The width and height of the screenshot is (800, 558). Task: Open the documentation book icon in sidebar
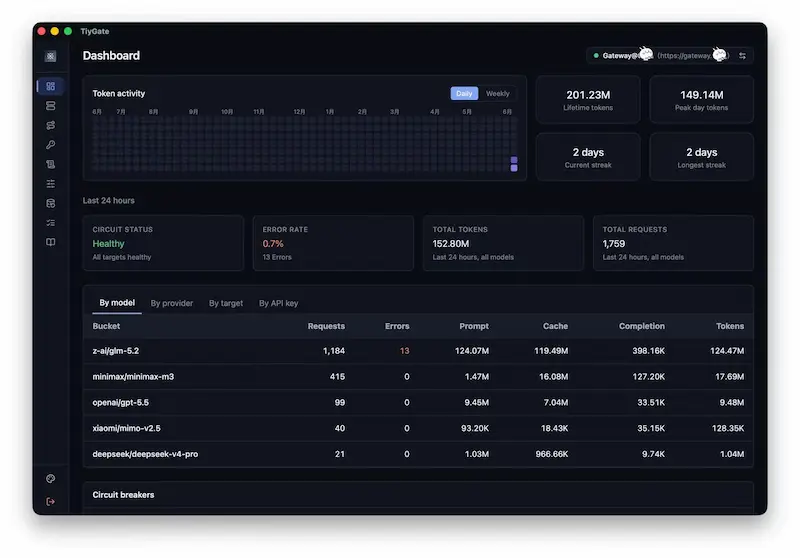tap(51, 242)
